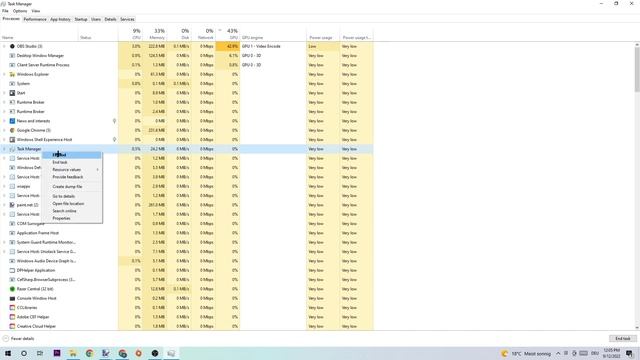Switch to the App history tab

point(60,19)
